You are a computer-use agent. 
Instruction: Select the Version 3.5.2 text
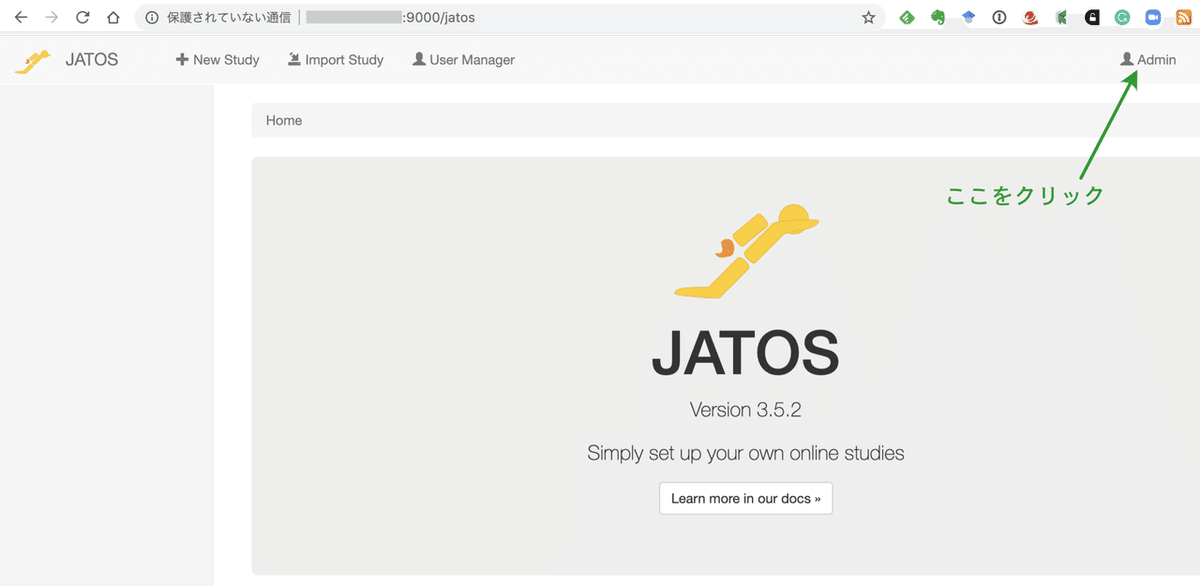(746, 410)
